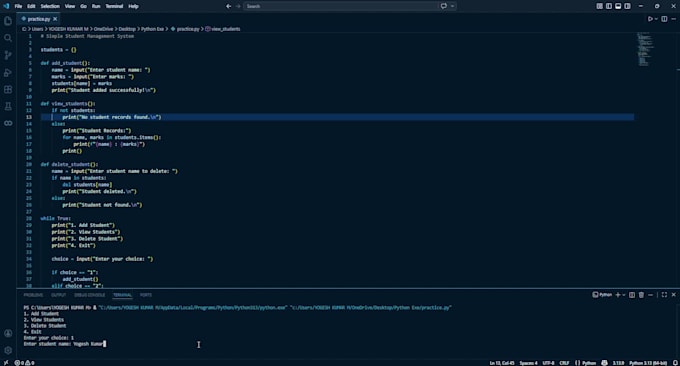680x366 pixels.
Task: Open terminal launch profile dropdown arrow
Action: (x=624, y=295)
